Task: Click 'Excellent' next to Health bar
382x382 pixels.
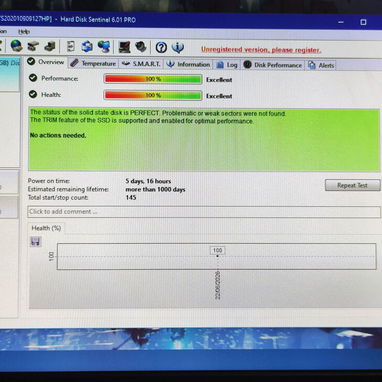Action: coord(219,96)
